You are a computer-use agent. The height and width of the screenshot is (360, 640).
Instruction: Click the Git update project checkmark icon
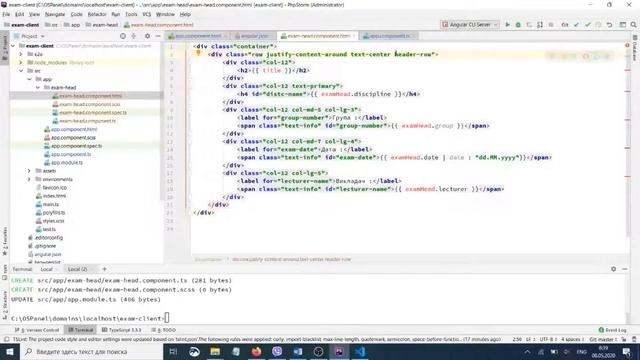pos(576,24)
